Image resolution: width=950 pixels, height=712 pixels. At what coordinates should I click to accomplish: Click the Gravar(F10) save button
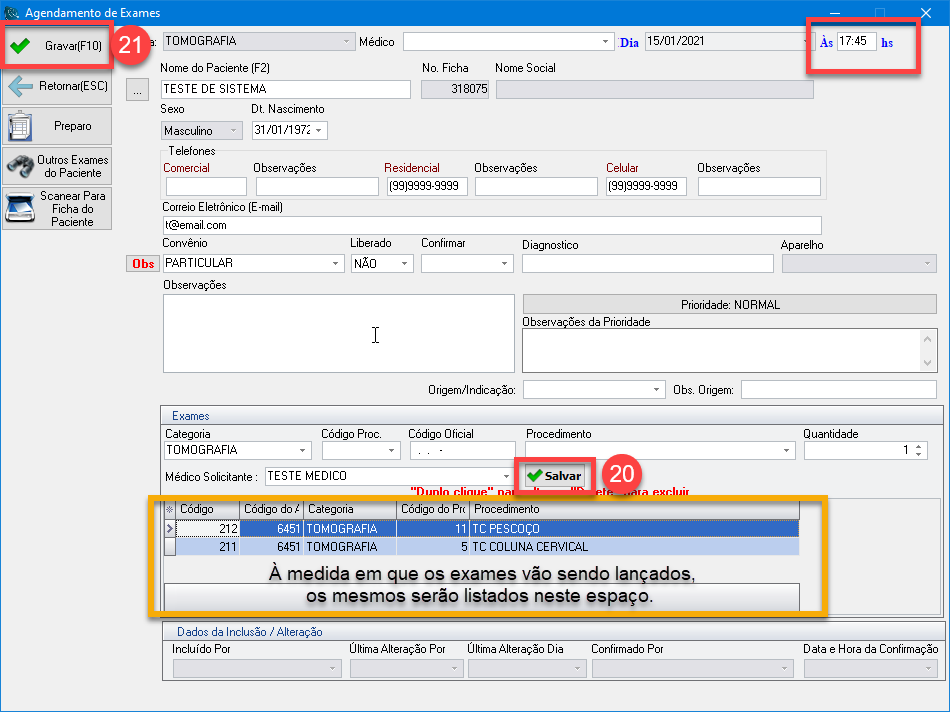56,46
